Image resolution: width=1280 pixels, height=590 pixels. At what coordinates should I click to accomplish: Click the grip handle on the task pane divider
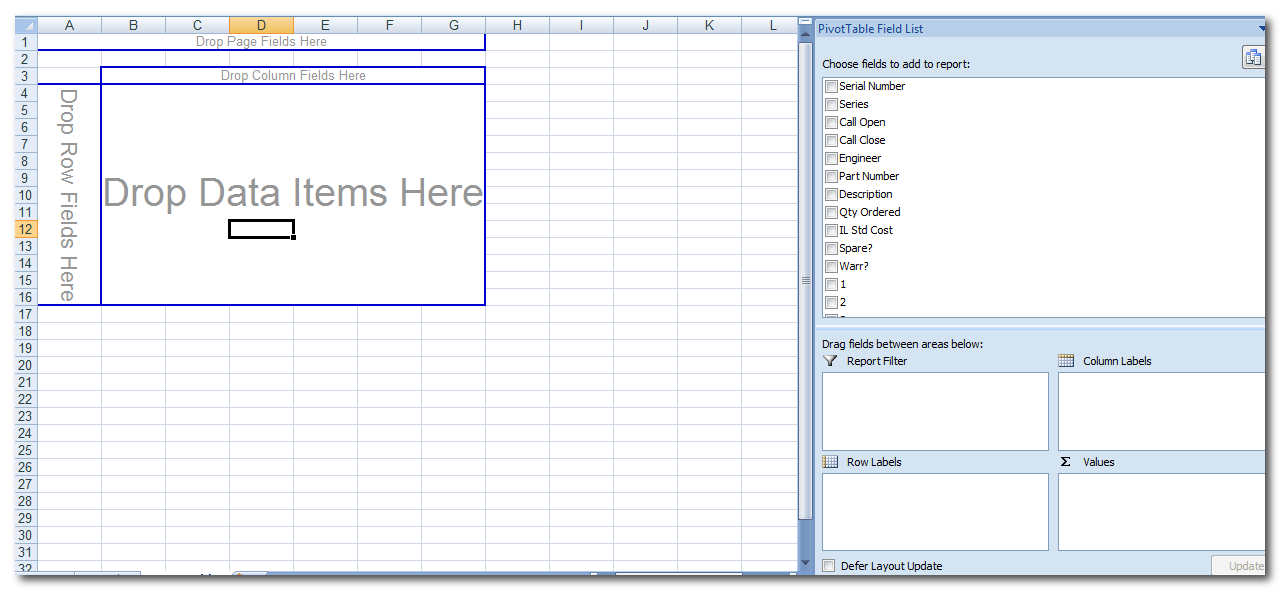[806, 281]
